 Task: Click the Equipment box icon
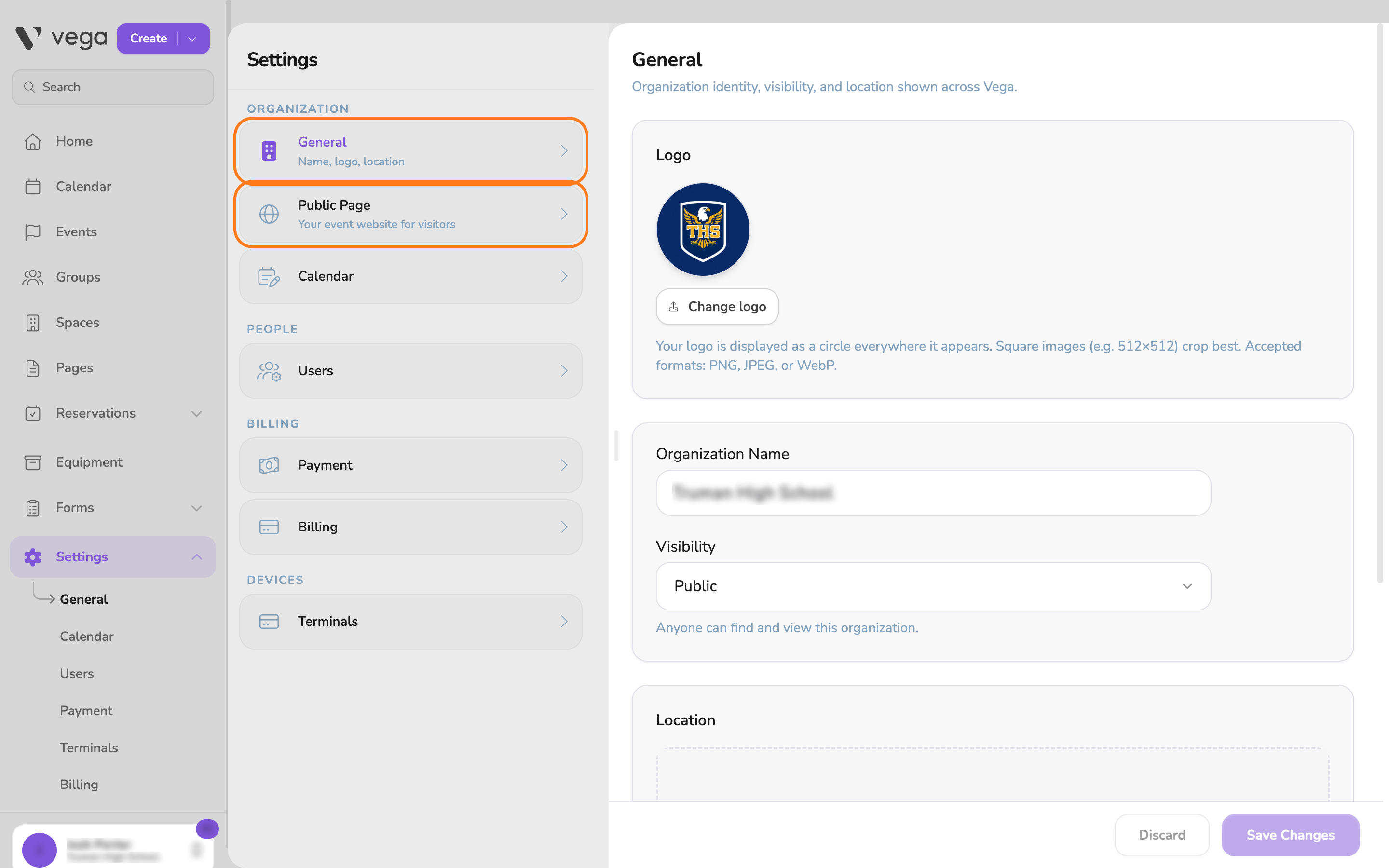pyautogui.click(x=33, y=462)
